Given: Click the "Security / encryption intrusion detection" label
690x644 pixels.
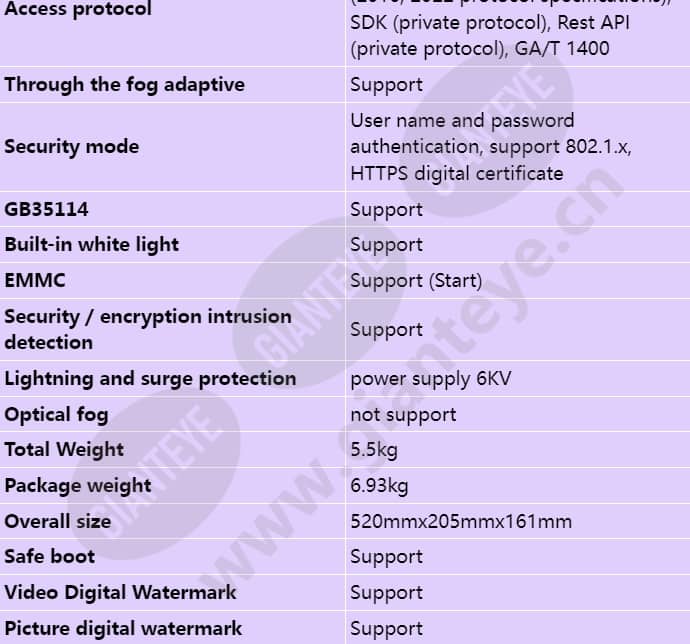Looking at the screenshot, I should (x=148, y=329).
